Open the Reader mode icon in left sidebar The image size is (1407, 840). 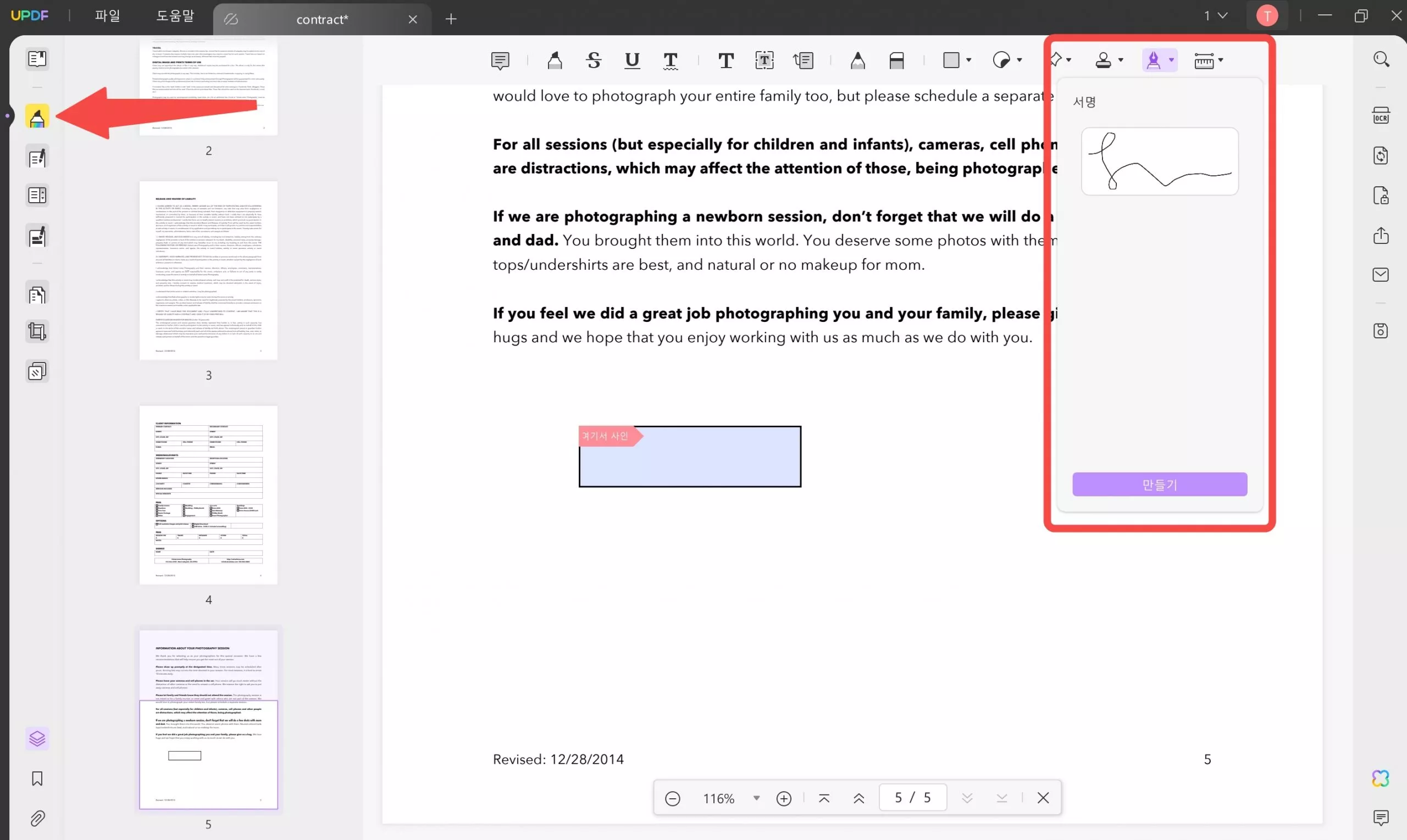(x=37, y=59)
